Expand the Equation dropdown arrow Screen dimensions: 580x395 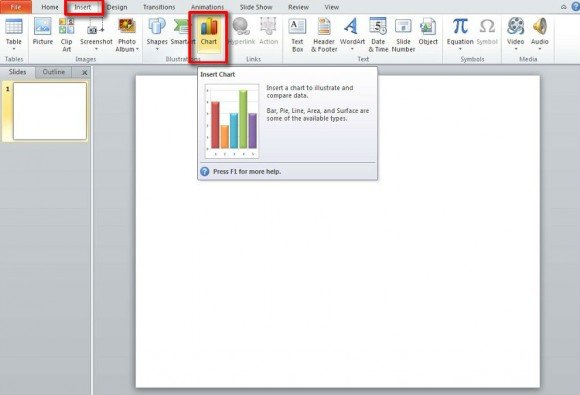(x=460, y=49)
